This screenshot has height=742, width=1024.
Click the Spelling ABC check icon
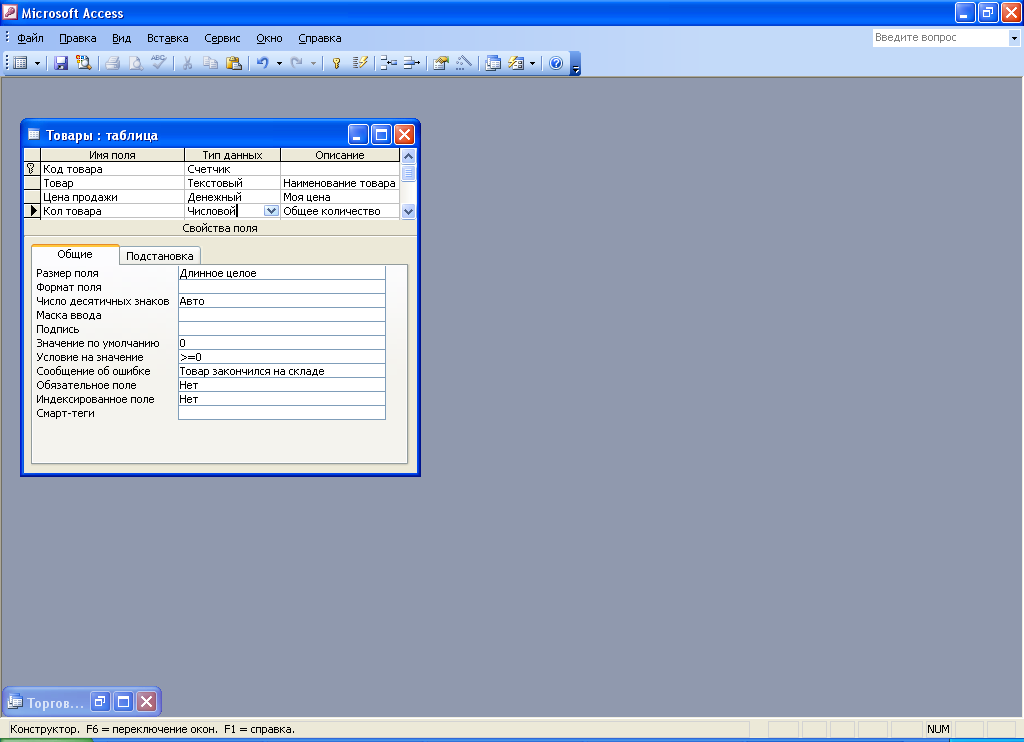(x=159, y=63)
